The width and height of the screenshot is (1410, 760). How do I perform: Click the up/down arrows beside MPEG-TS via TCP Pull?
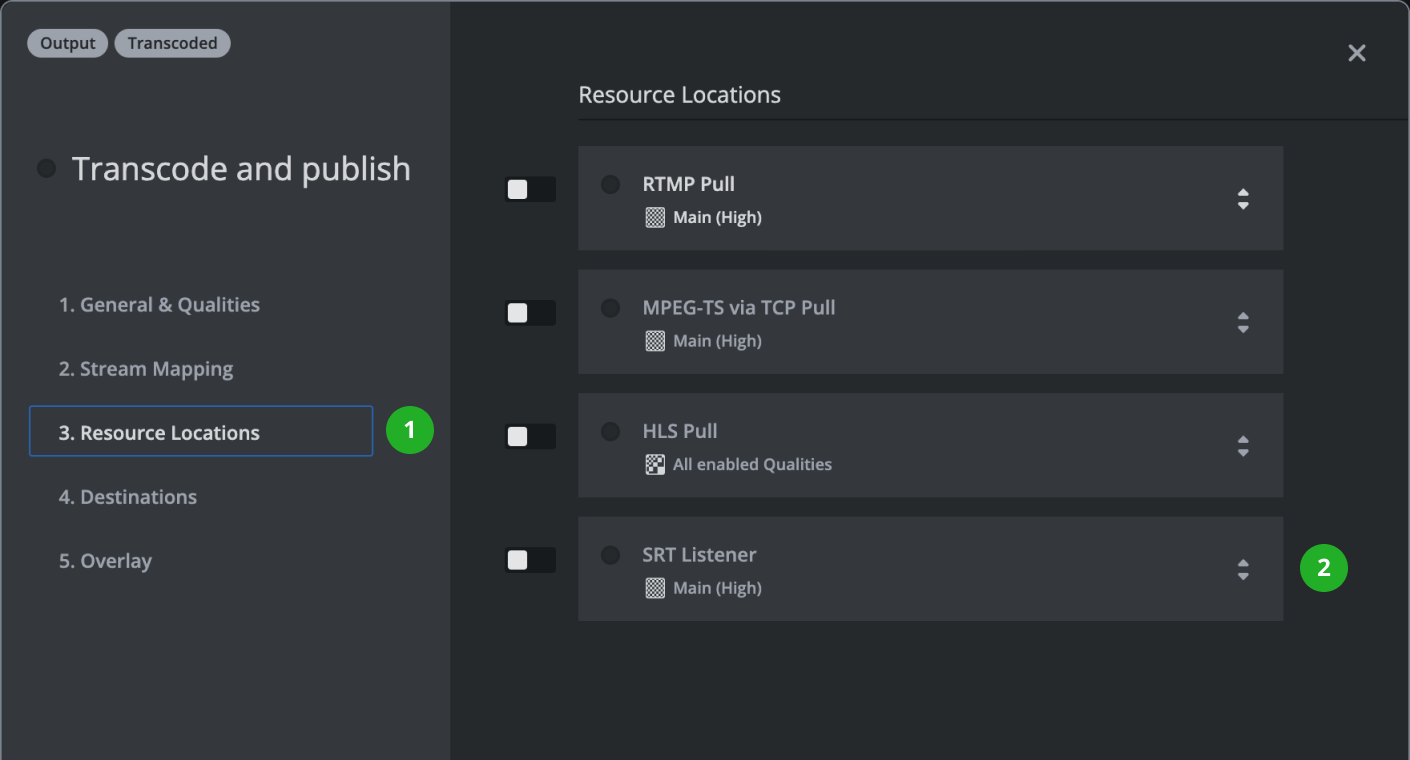pyautogui.click(x=1243, y=323)
